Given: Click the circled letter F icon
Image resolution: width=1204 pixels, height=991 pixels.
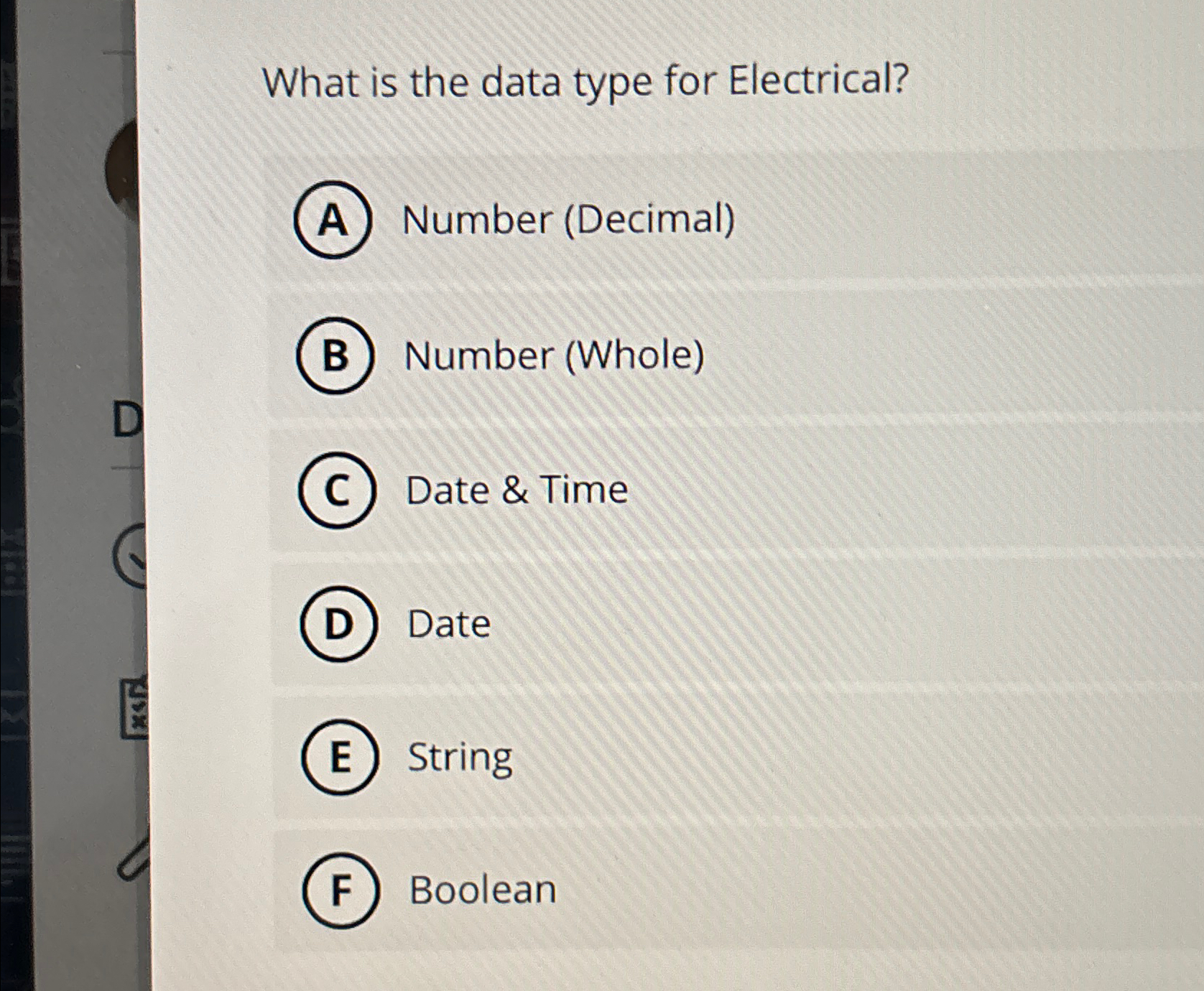Looking at the screenshot, I should pos(341,891).
